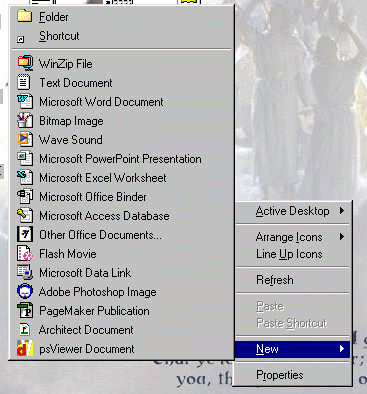Click the Architect Document icon
Viewport: 367px width, 394px height.
pos(25,329)
